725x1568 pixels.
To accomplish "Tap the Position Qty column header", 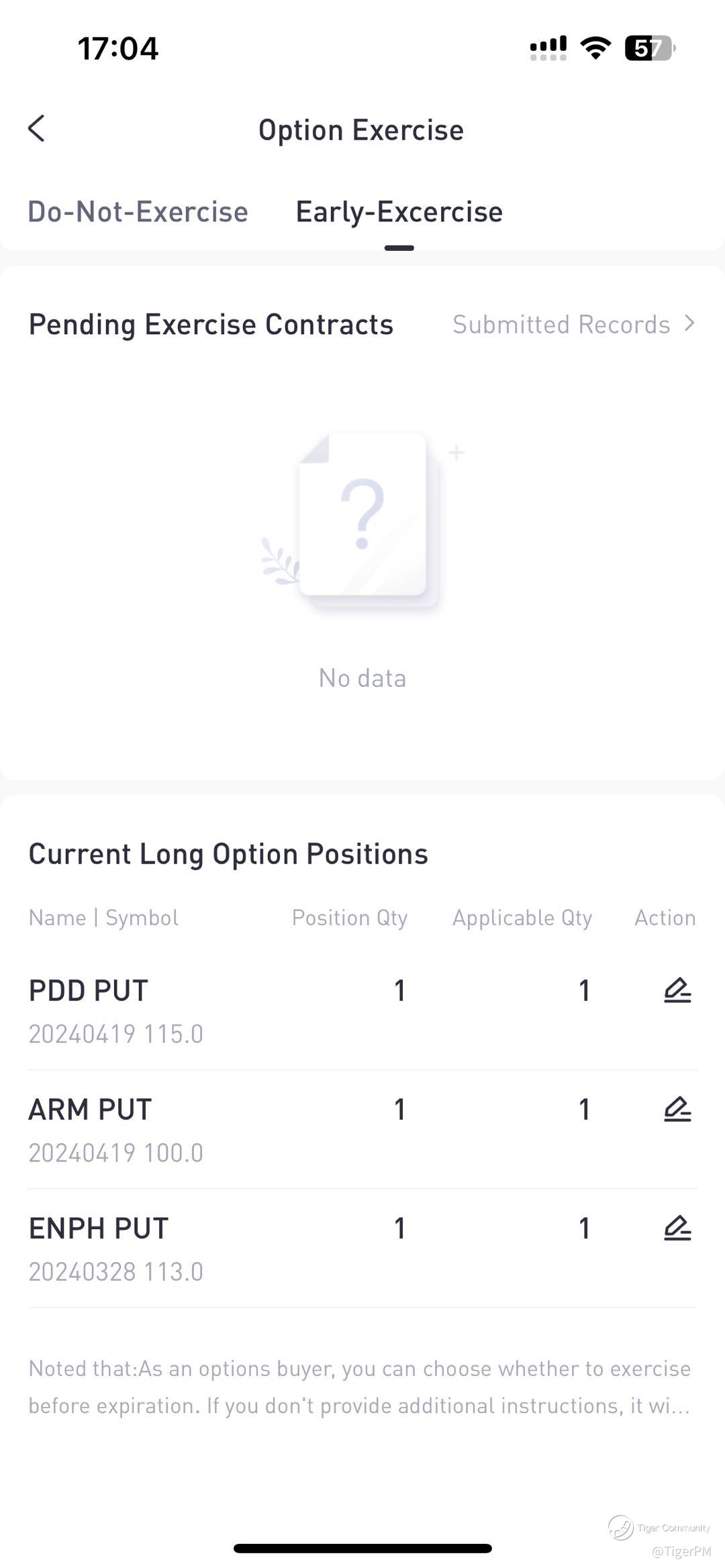I will [x=350, y=918].
